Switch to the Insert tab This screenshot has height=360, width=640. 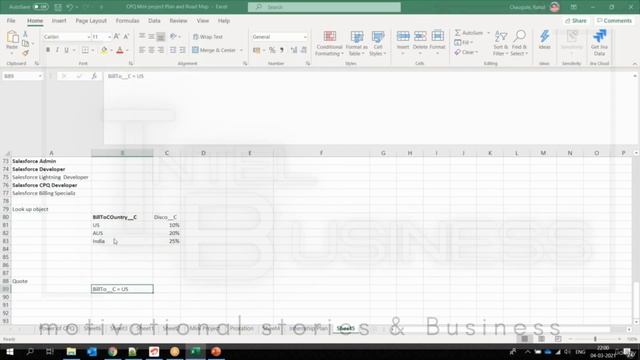(x=59, y=20)
